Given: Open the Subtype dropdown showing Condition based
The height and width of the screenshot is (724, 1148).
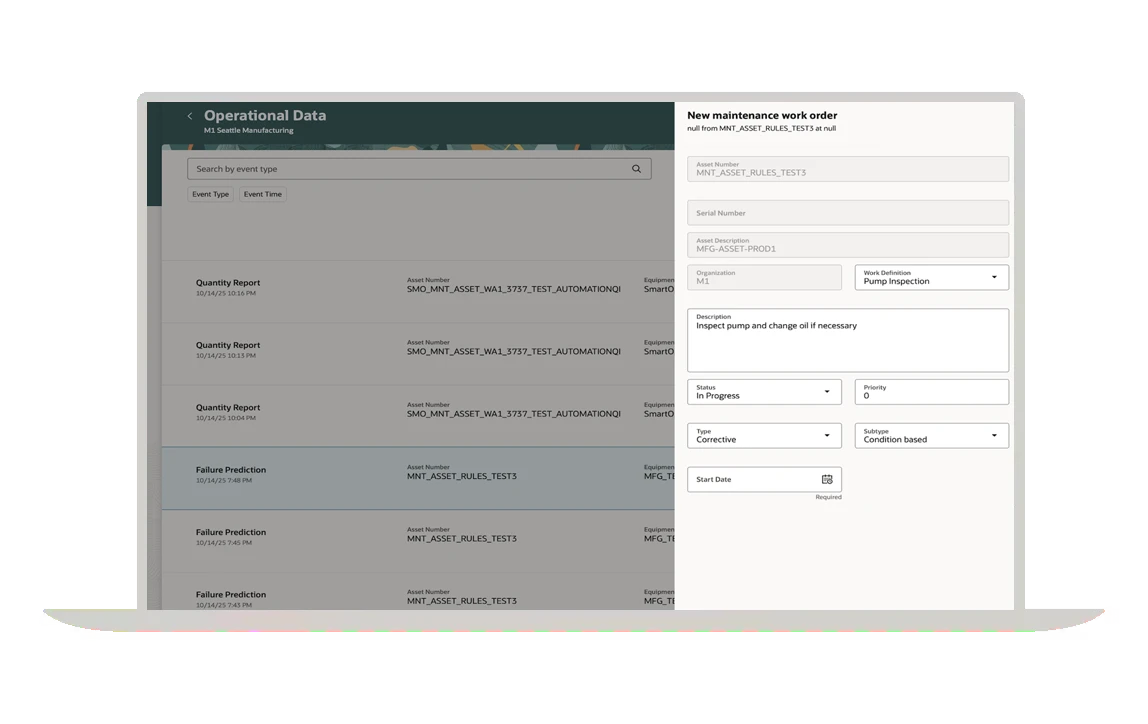Looking at the screenshot, I should tap(993, 435).
